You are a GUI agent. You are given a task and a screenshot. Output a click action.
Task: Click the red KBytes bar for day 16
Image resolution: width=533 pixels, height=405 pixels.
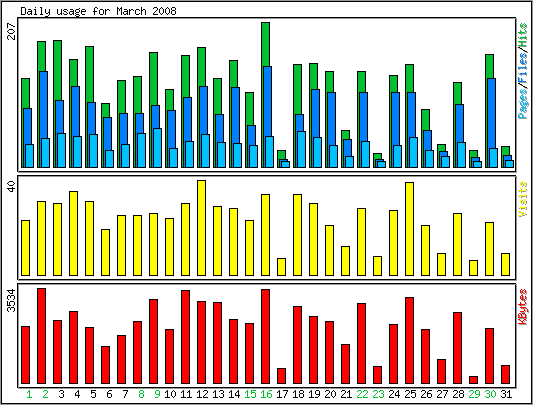[265, 337]
